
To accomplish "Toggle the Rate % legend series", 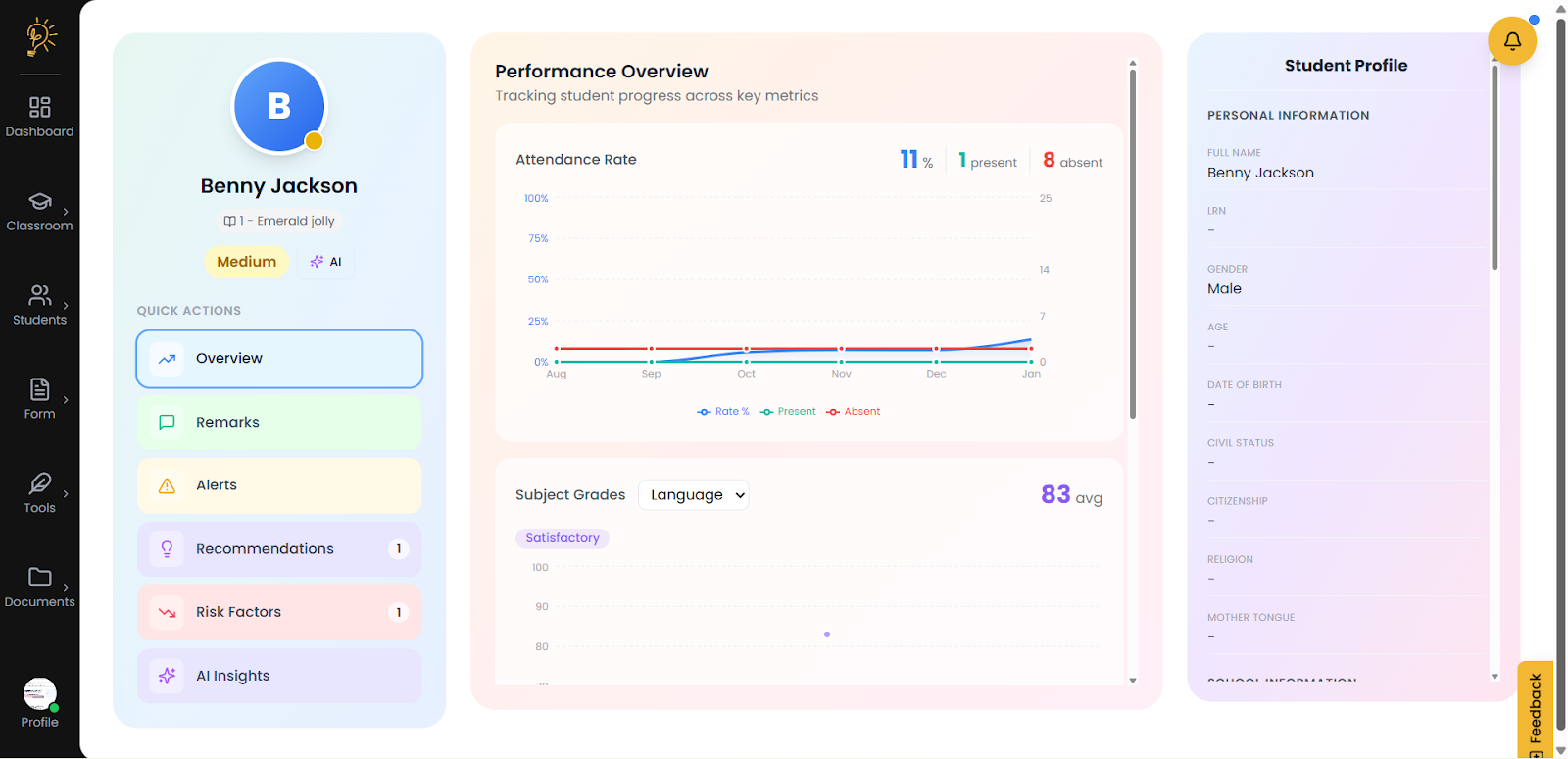I will coord(723,412).
